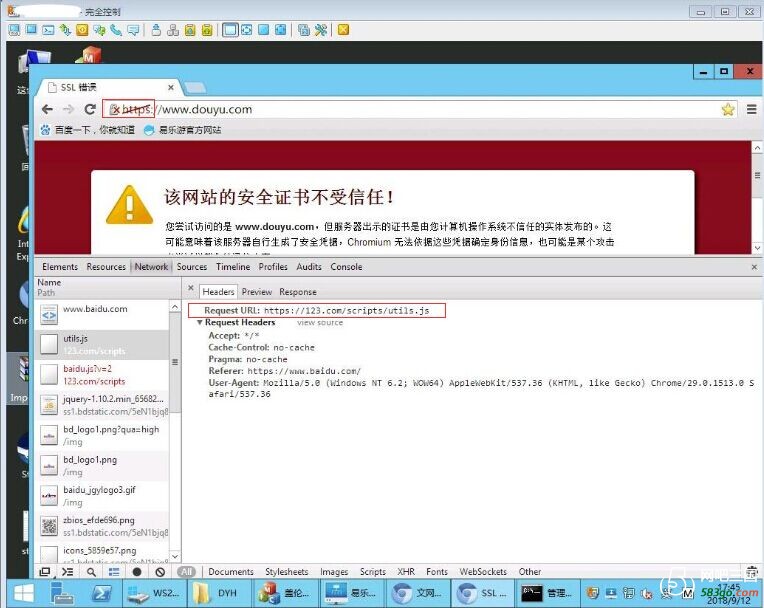Click the green transfer arrows icon in remote toolbar

[65, 30]
